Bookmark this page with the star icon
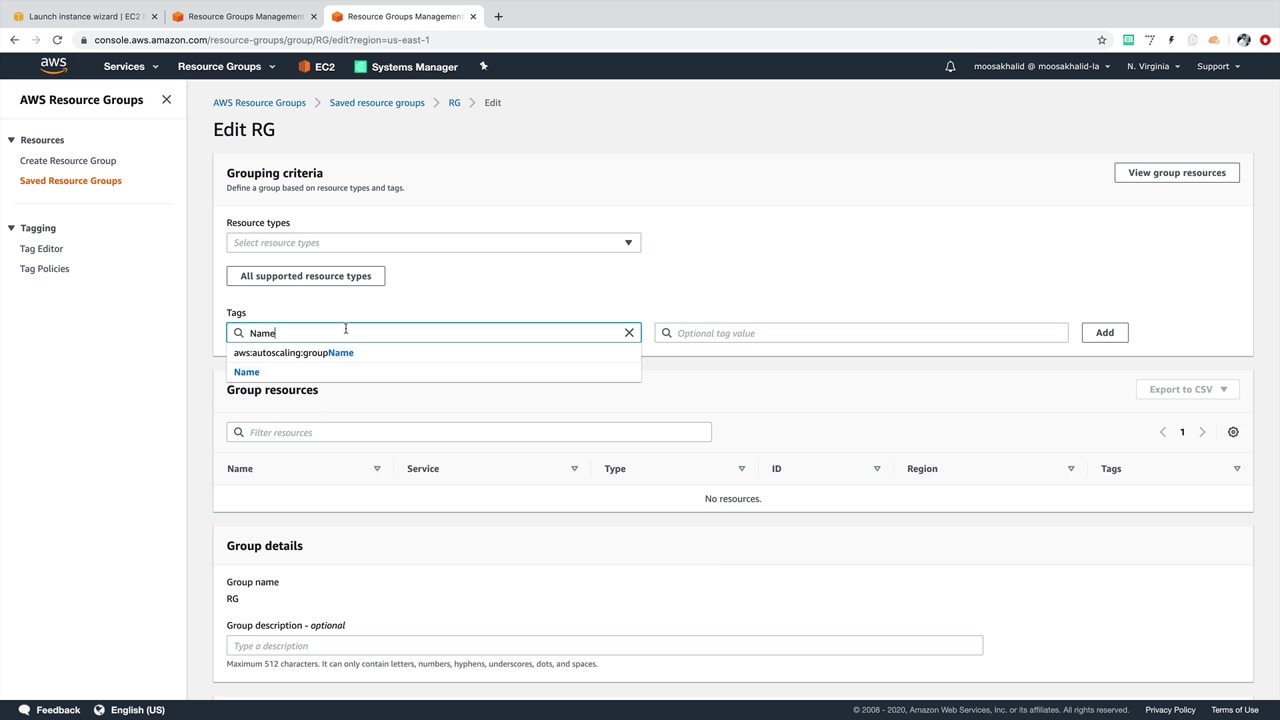Screen dimensions: 1280x720 [x=1102, y=40]
